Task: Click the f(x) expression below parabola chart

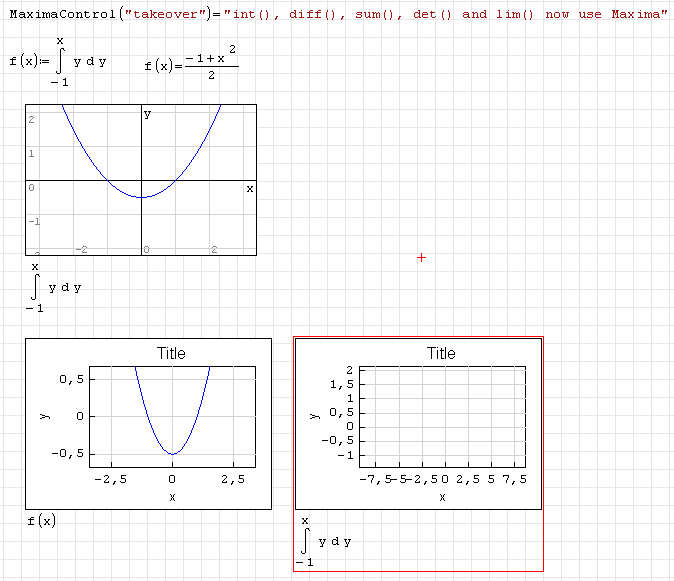Action: click(x=42, y=521)
